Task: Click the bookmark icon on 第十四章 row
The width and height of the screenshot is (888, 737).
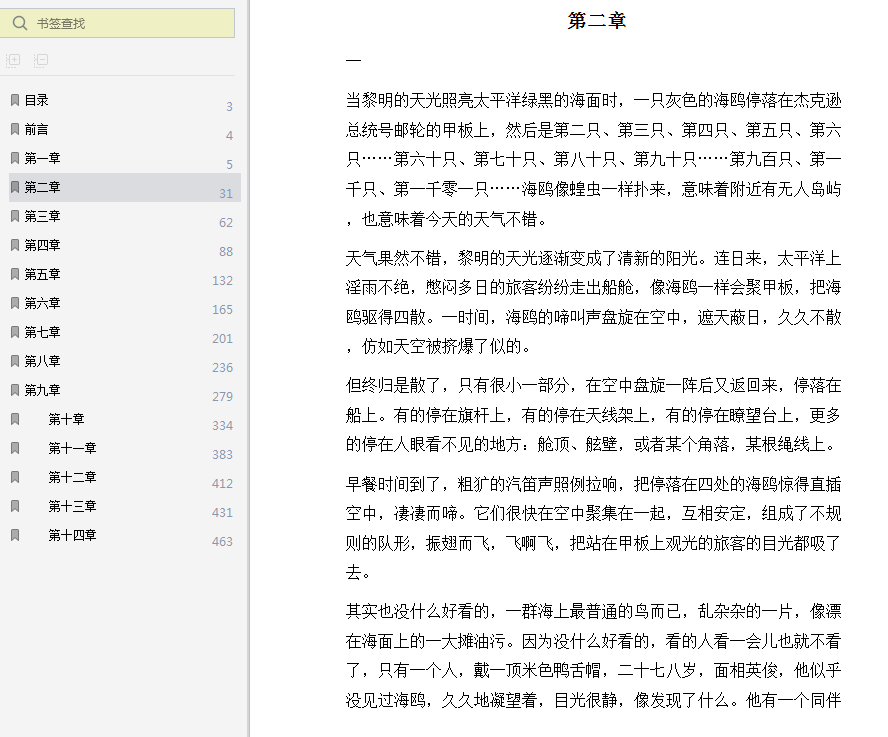Action: pyautogui.click(x=15, y=535)
